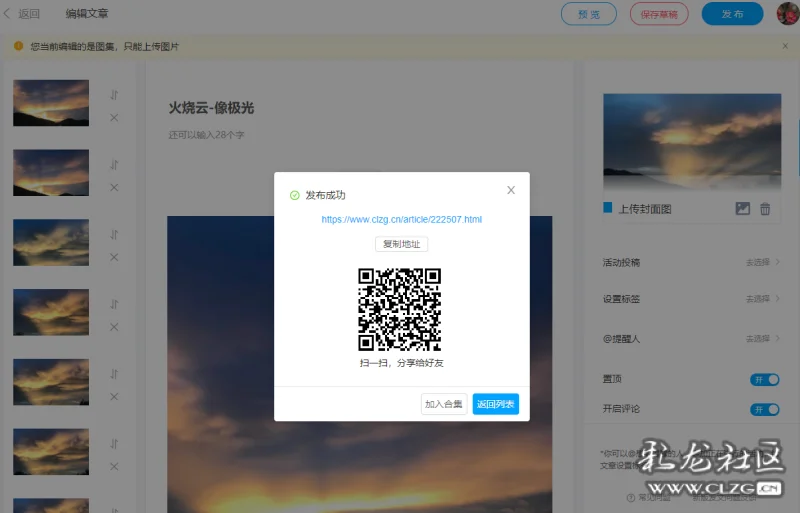Viewport: 800px width, 513px height.
Task: Click the green success check icon
Action: point(294,195)
